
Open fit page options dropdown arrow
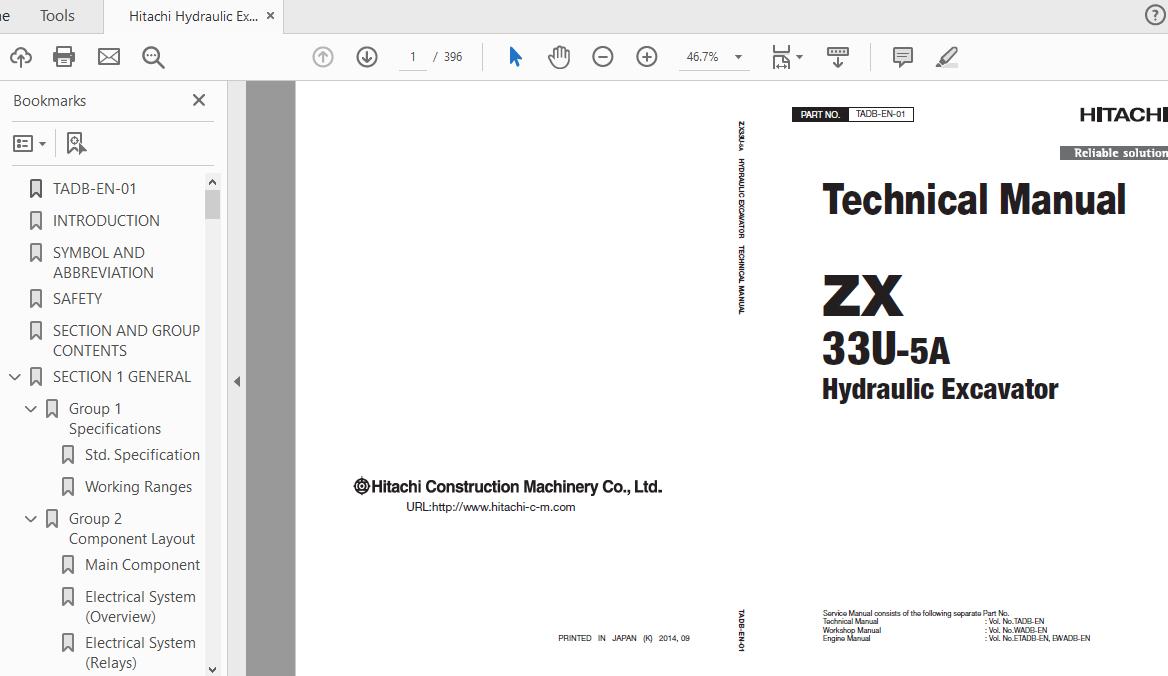799,57
